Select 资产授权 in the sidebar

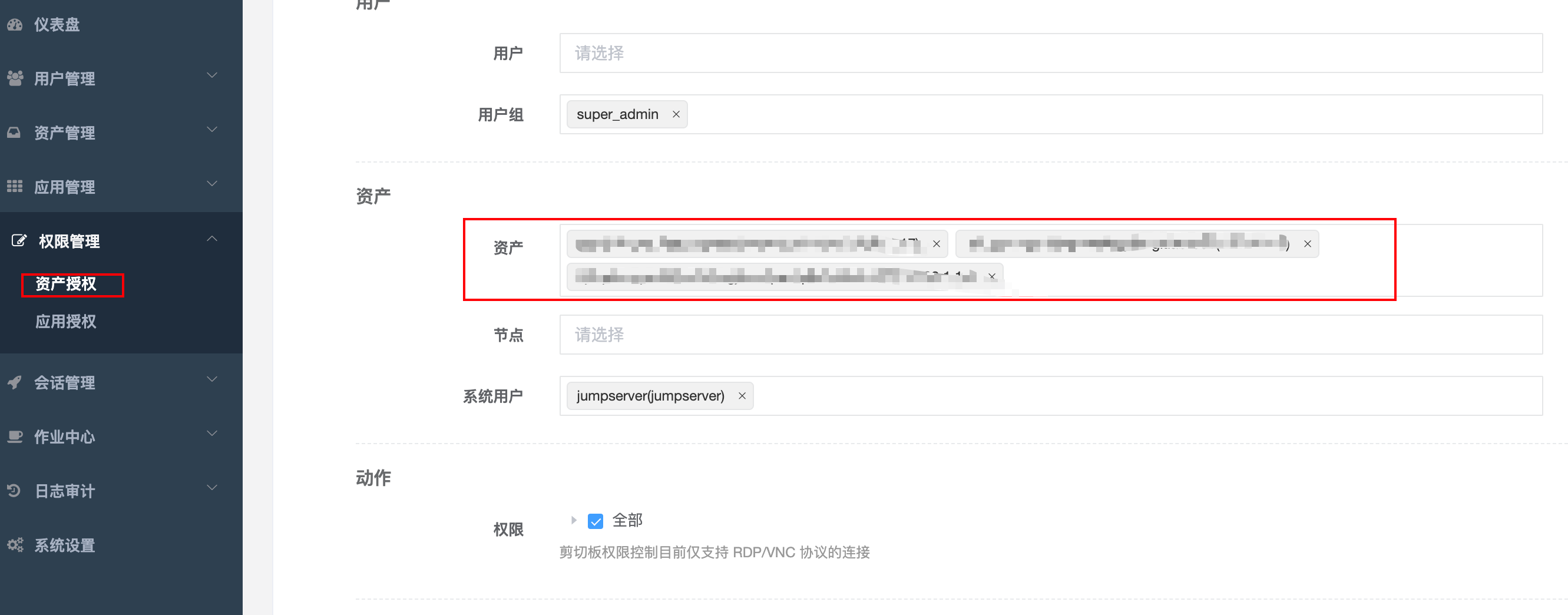pyautogui.click(x=65, y=284)
